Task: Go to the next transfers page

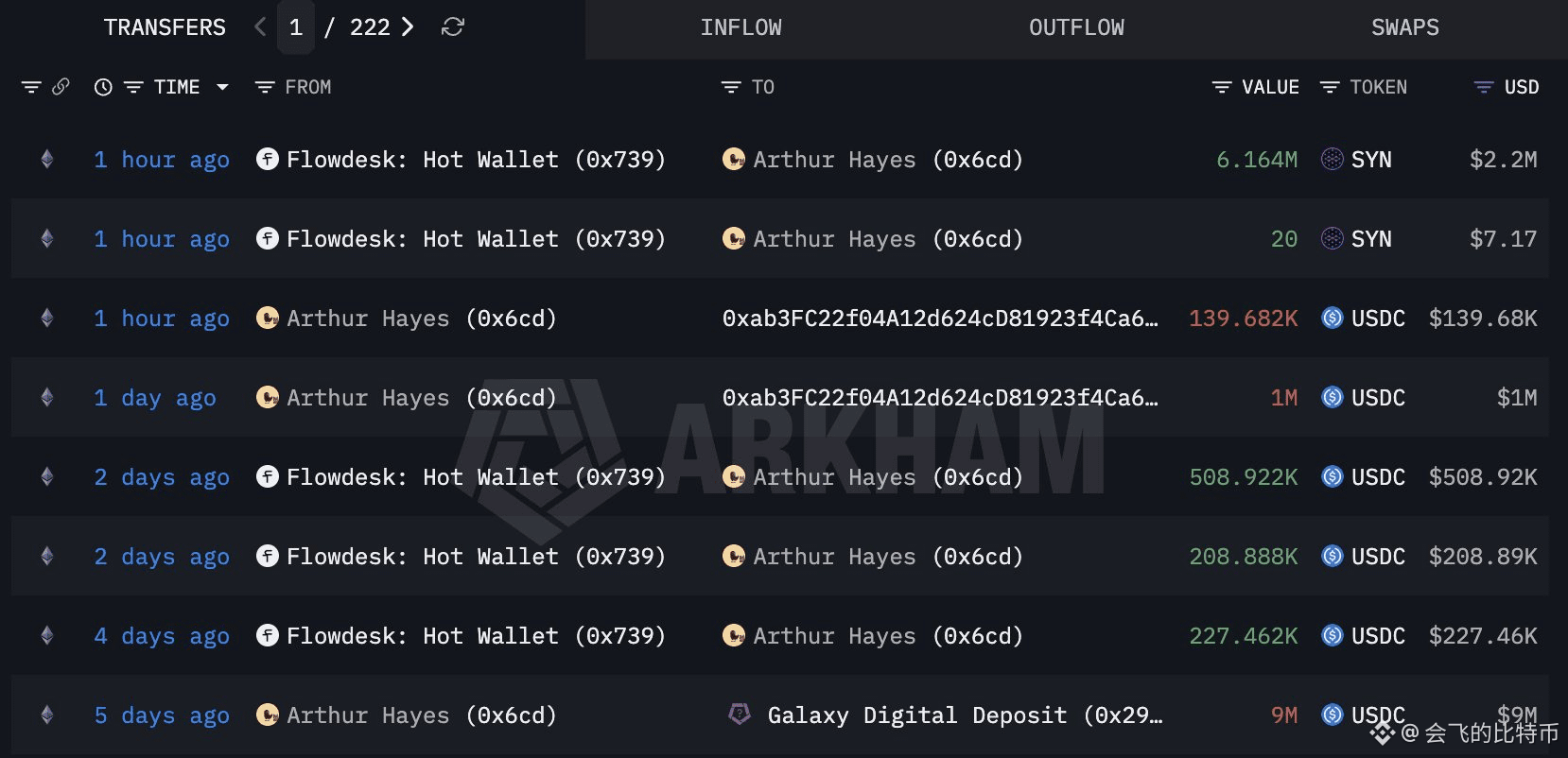Action: click(x=408, y=27)
